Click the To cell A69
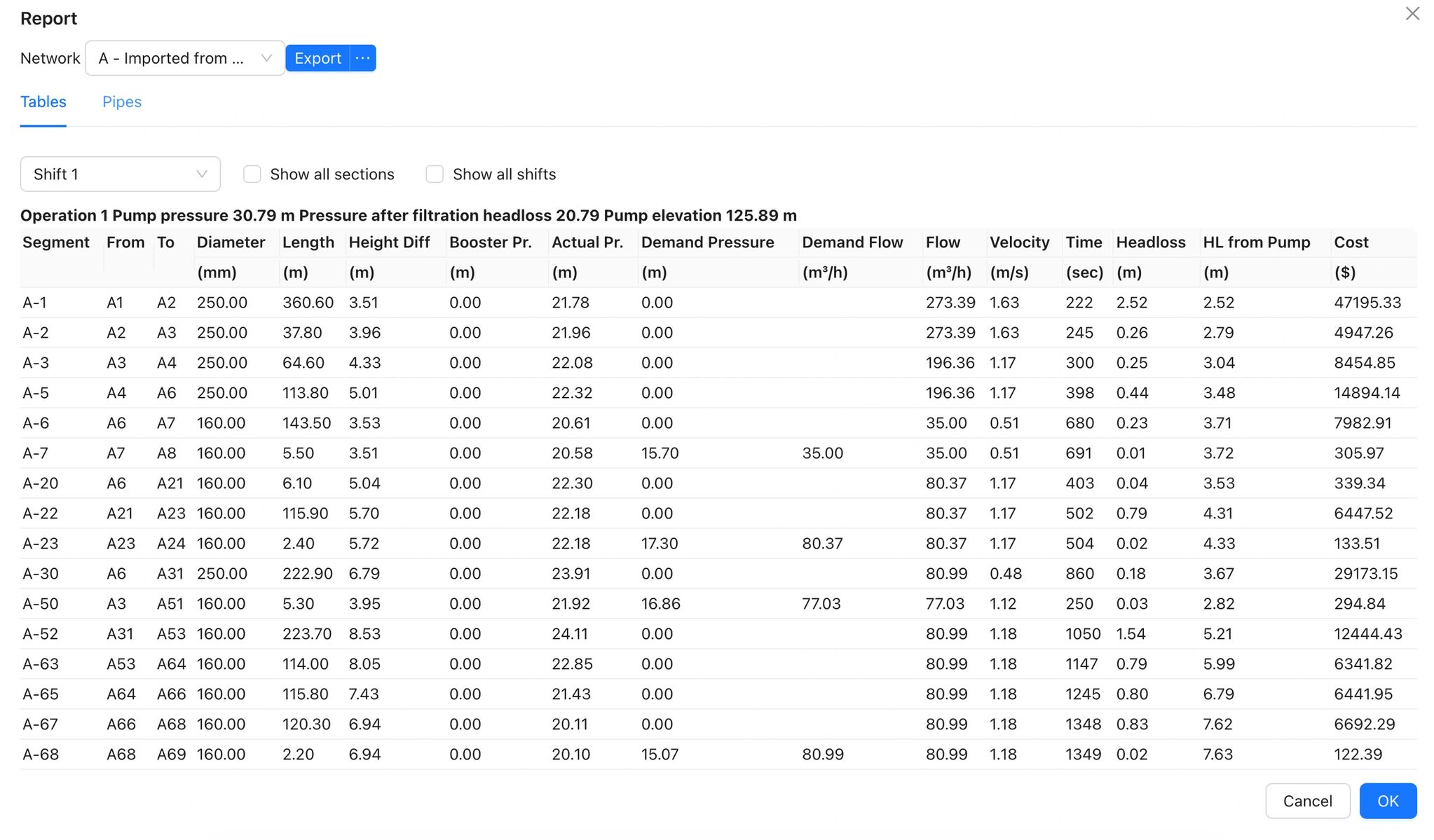Image resolution: width=1434 pixels, height=840 pixels. pos(172,755)
